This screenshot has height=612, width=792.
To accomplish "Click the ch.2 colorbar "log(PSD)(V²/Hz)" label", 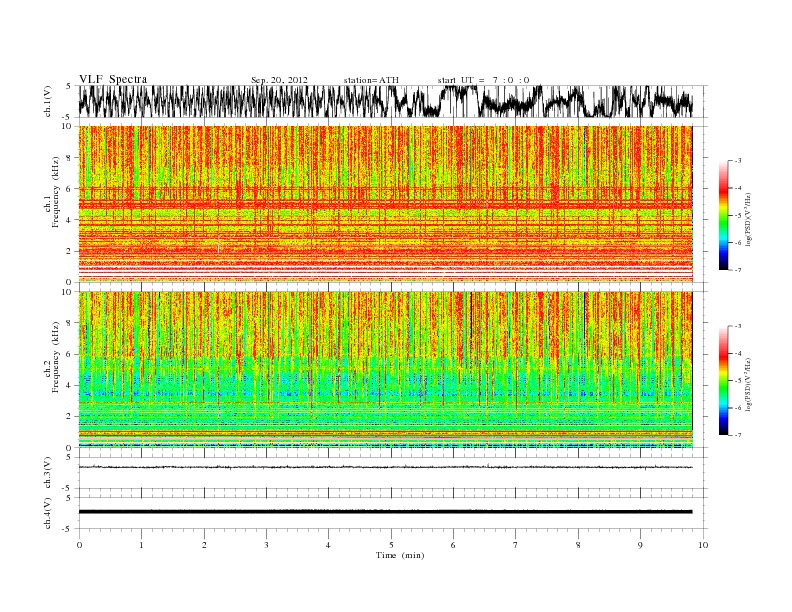I will point(749,384).
